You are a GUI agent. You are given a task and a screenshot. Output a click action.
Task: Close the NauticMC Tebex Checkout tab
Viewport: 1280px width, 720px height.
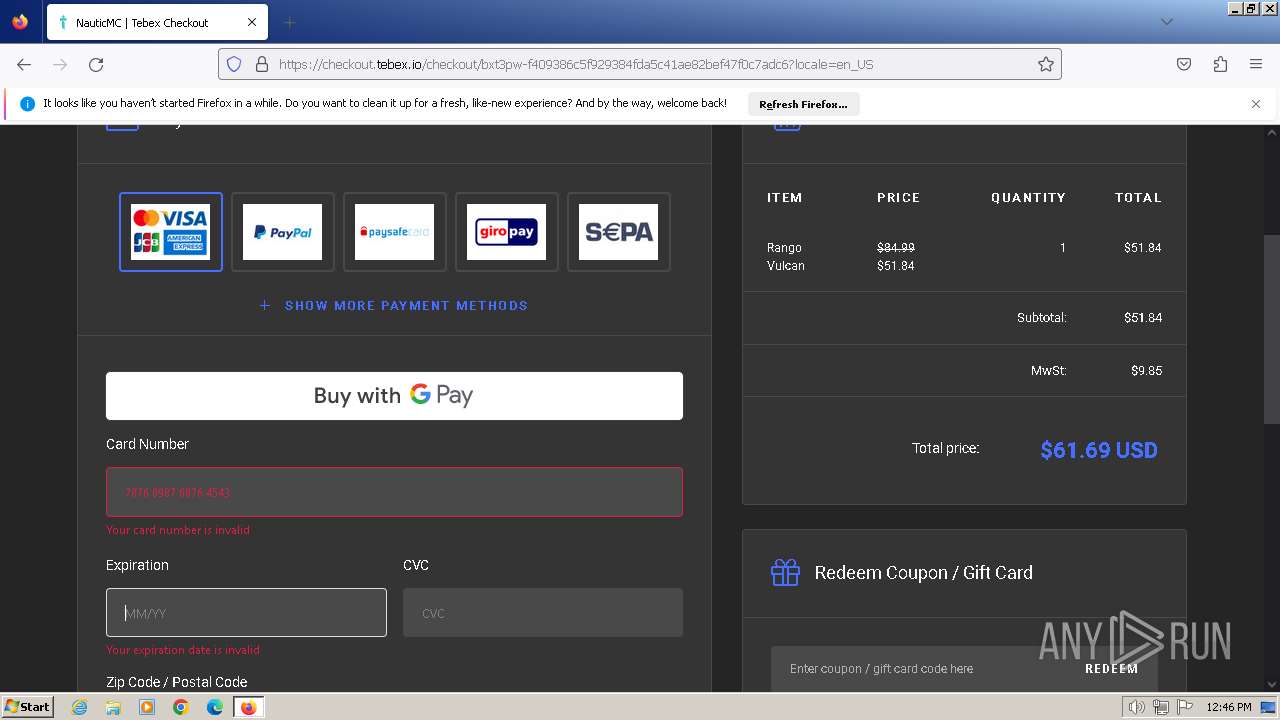click(252, 22)
